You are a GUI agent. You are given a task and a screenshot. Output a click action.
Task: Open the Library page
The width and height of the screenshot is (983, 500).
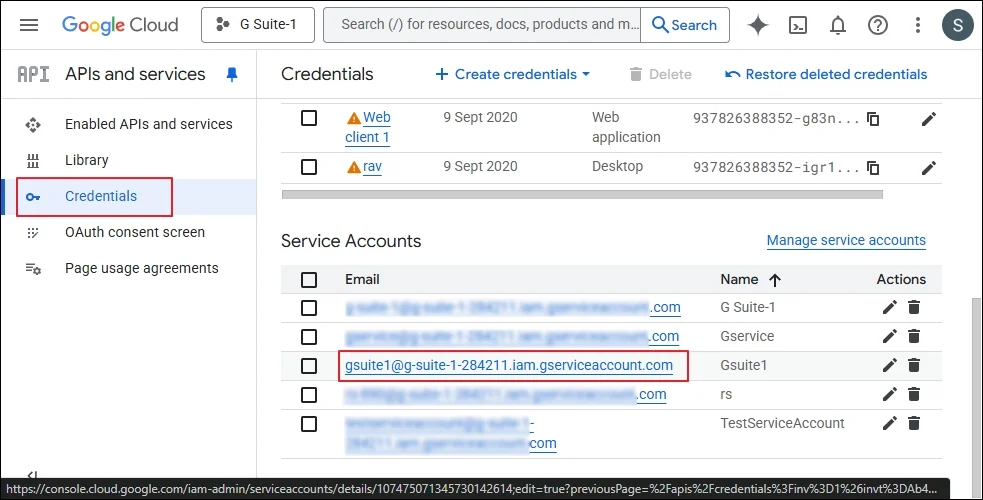point(87,160)
